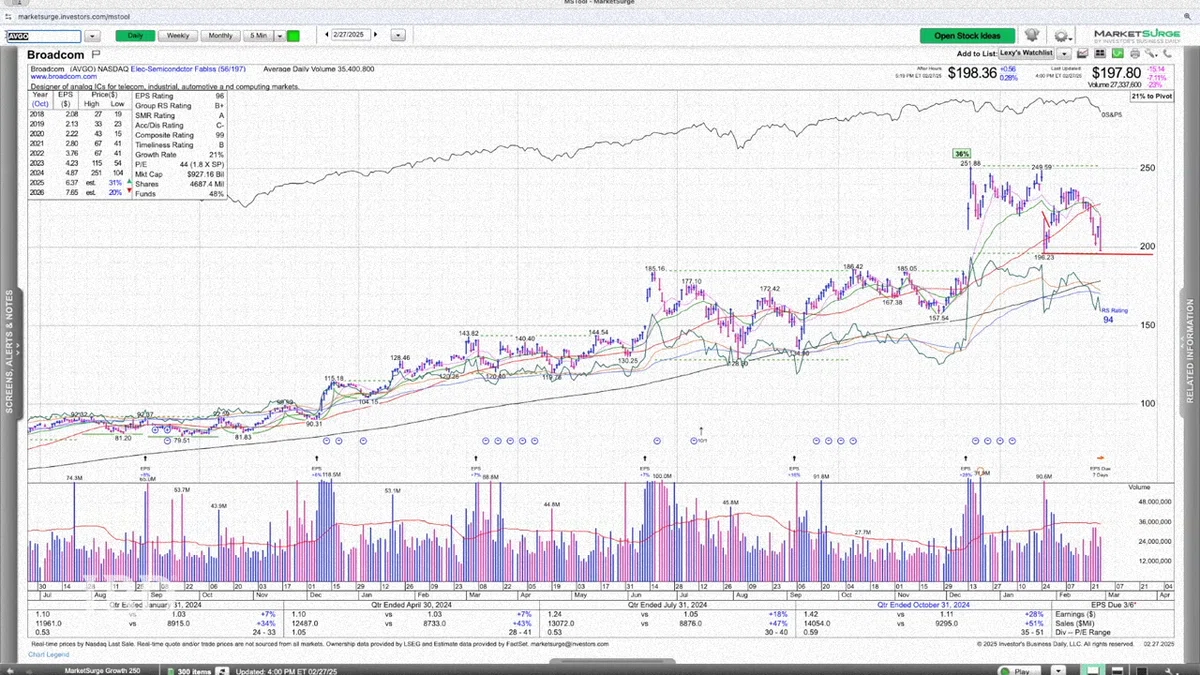Click the EPS Rating row in ratings table
Screen dimensions: 1200x675
[x=179, y=95]
